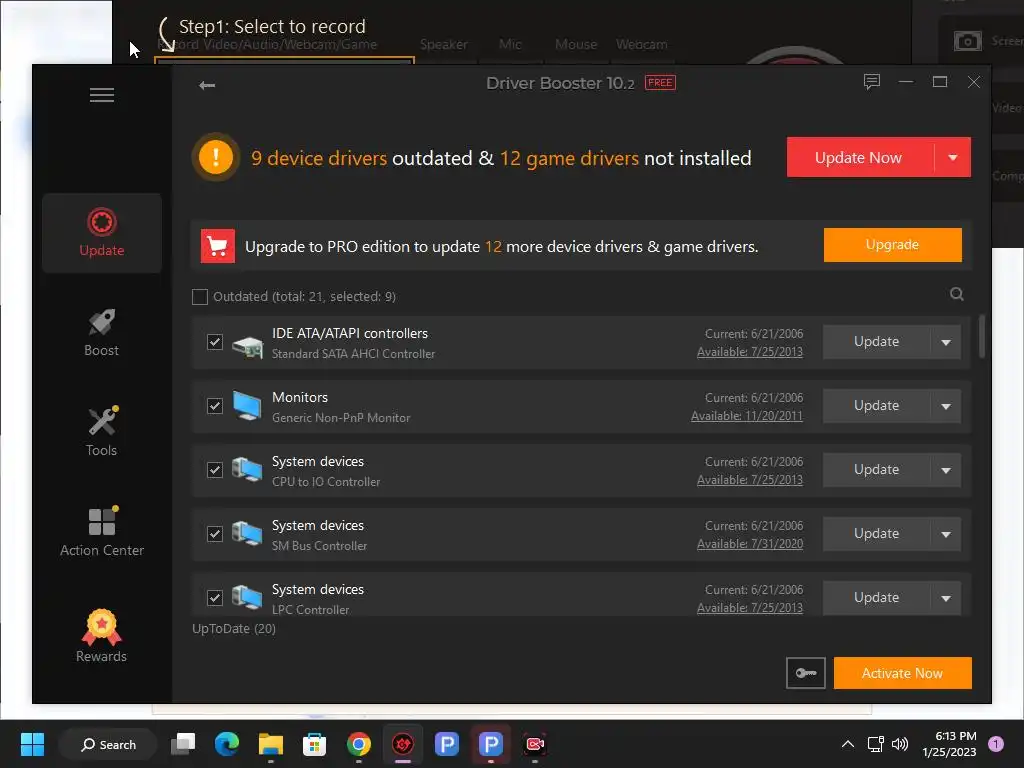Click the LPC Controller device icon
The height and width of the screenshot is (768, 1024).
[247, 598]
